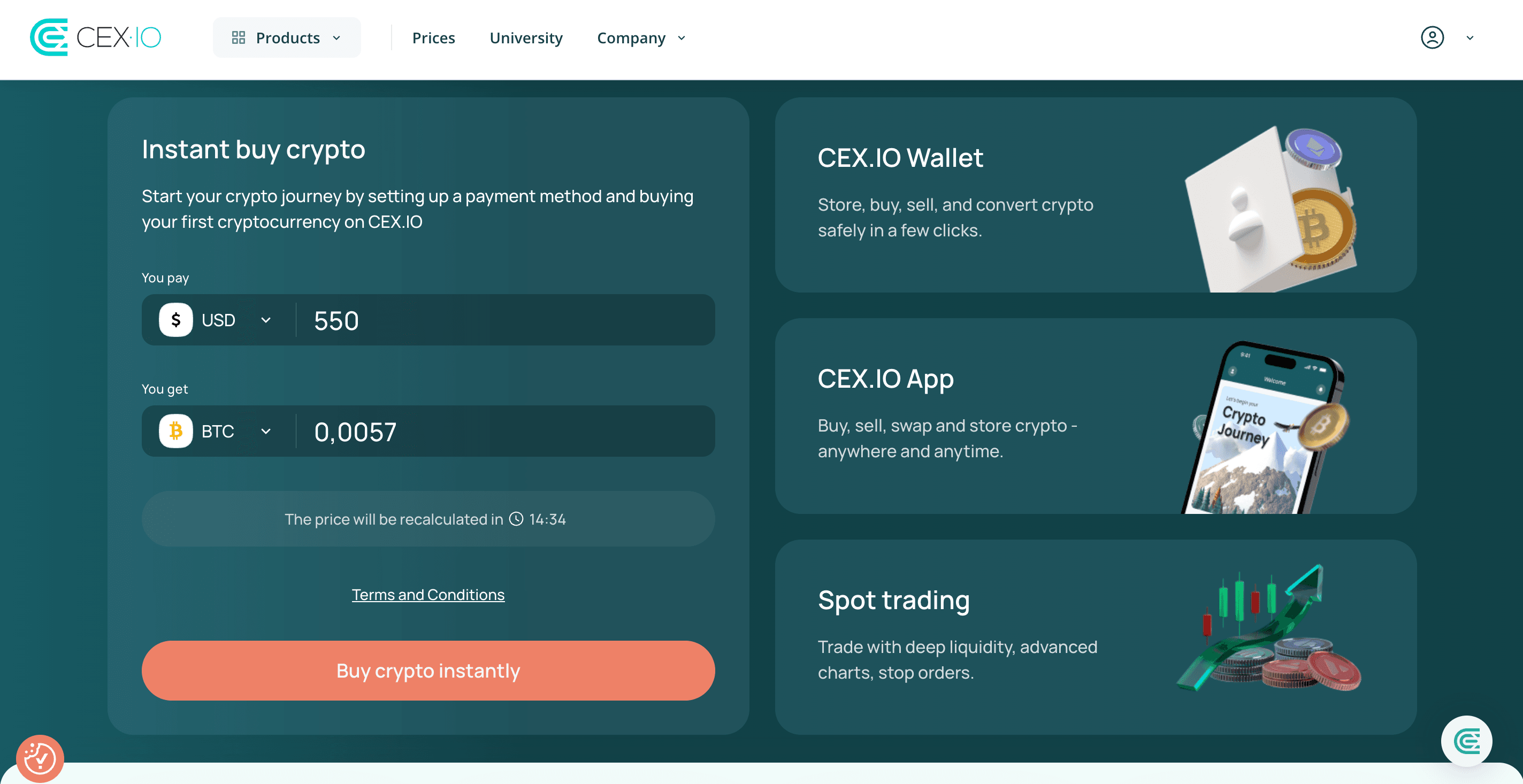The width and height of the screenshot is (1523, 784).
Task: Click the dollar sign currency icon
Action: tap(175, 320)
